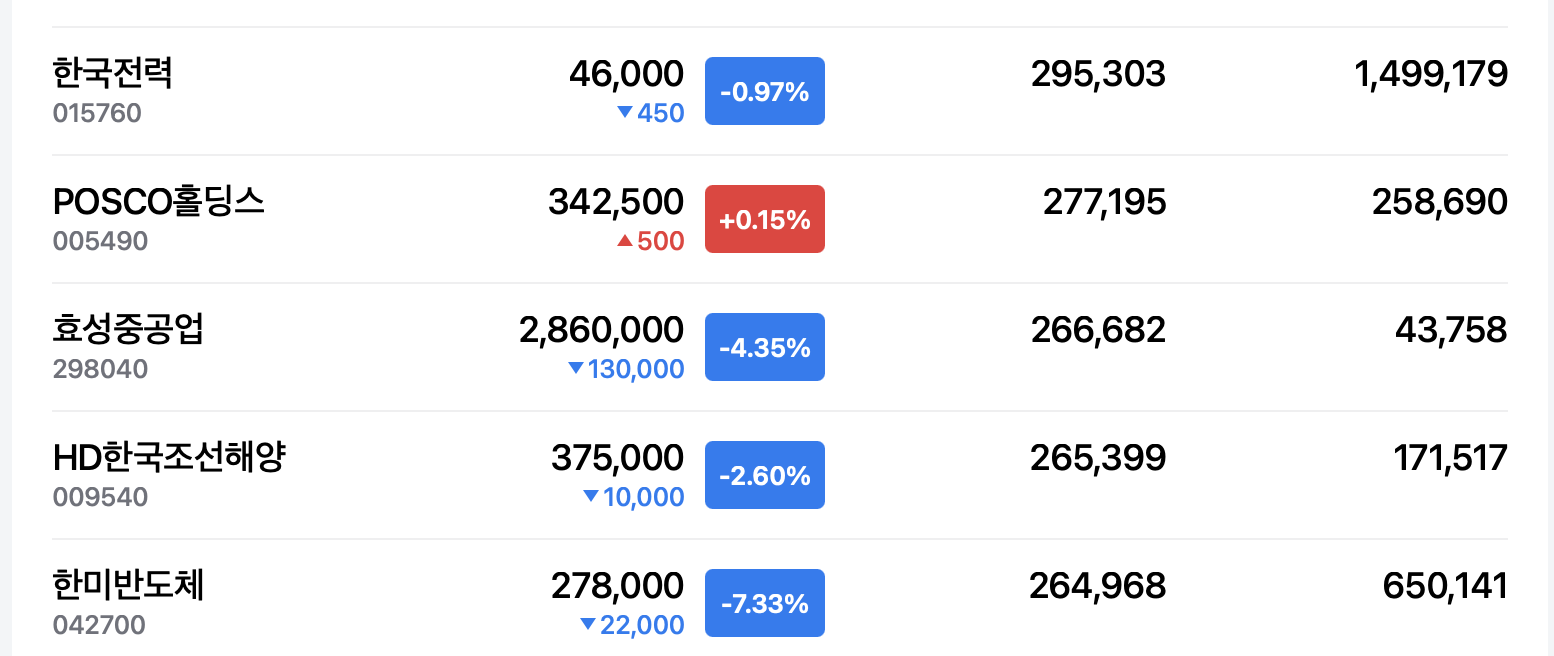Select the 한미반도체 stock name

click(128, 585)
